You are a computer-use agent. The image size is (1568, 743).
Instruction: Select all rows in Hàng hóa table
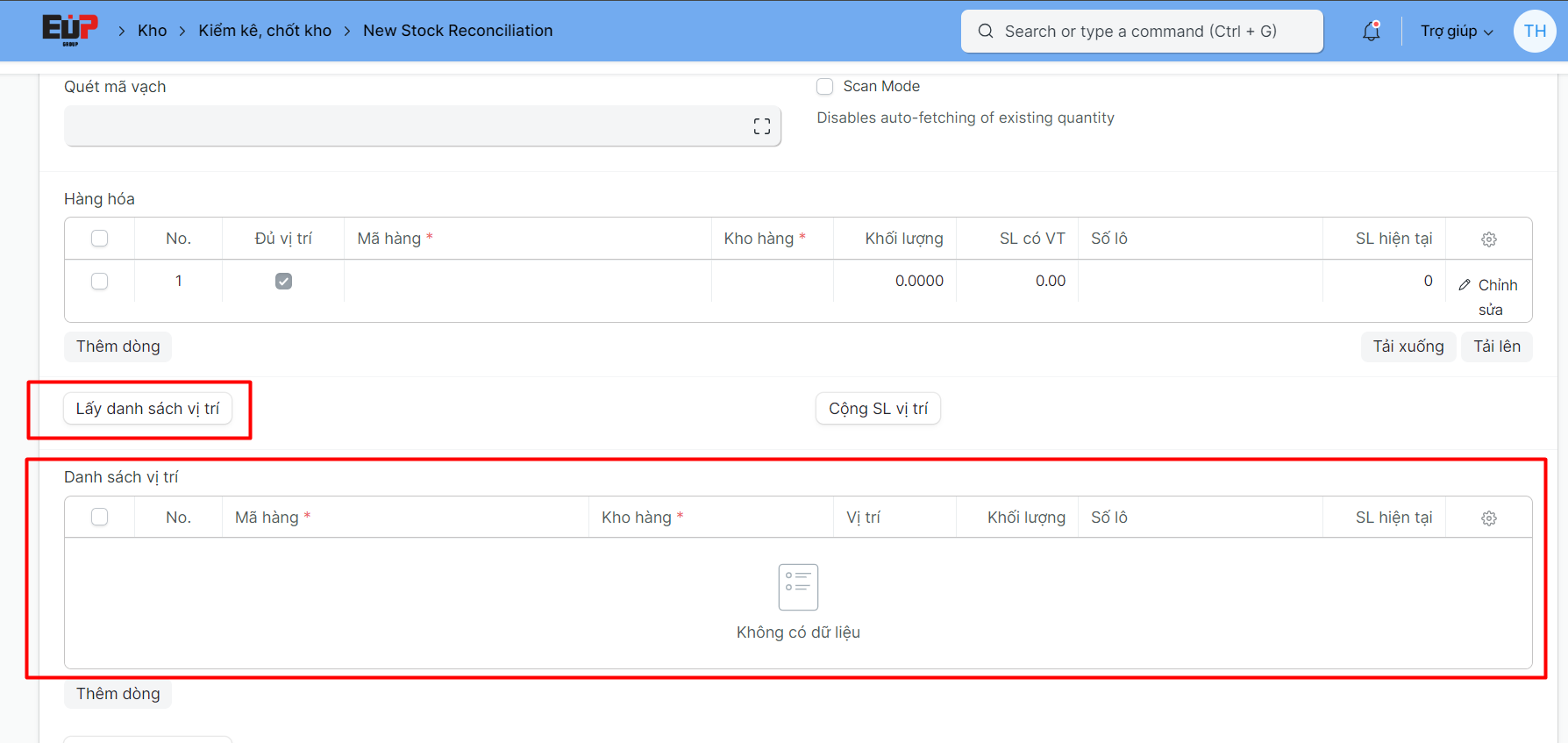coord(100,239)
